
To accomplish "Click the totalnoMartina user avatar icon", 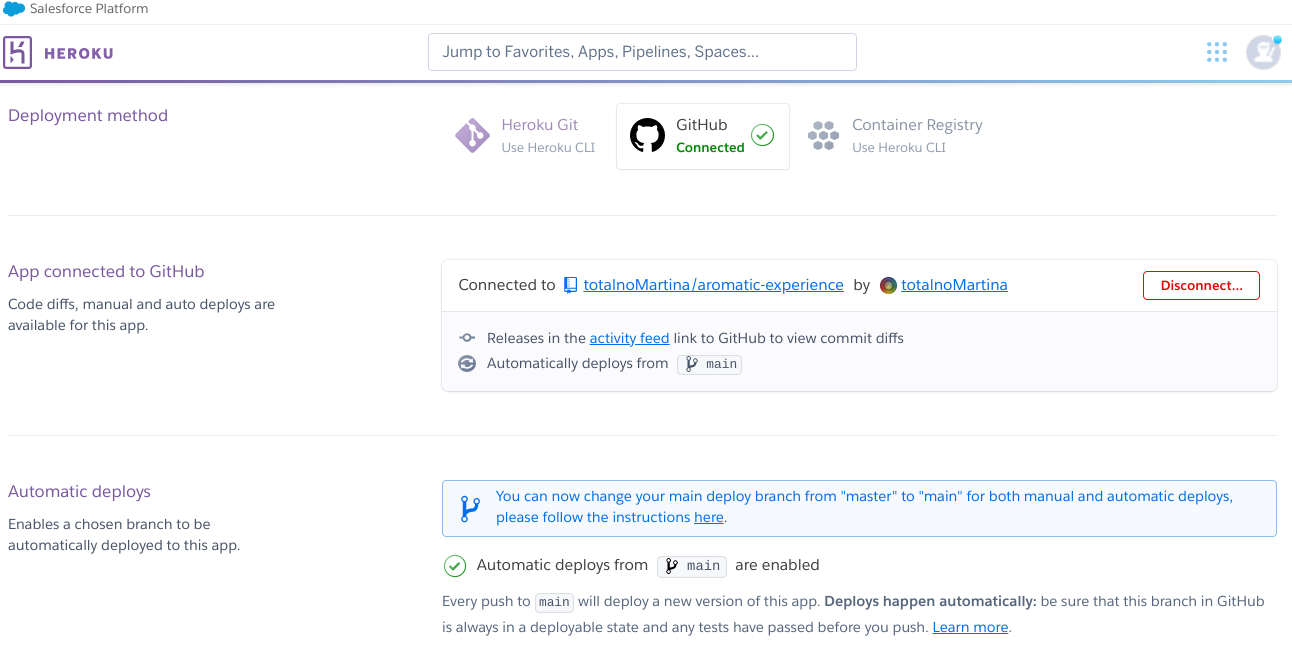I will [x=888, y=285].
